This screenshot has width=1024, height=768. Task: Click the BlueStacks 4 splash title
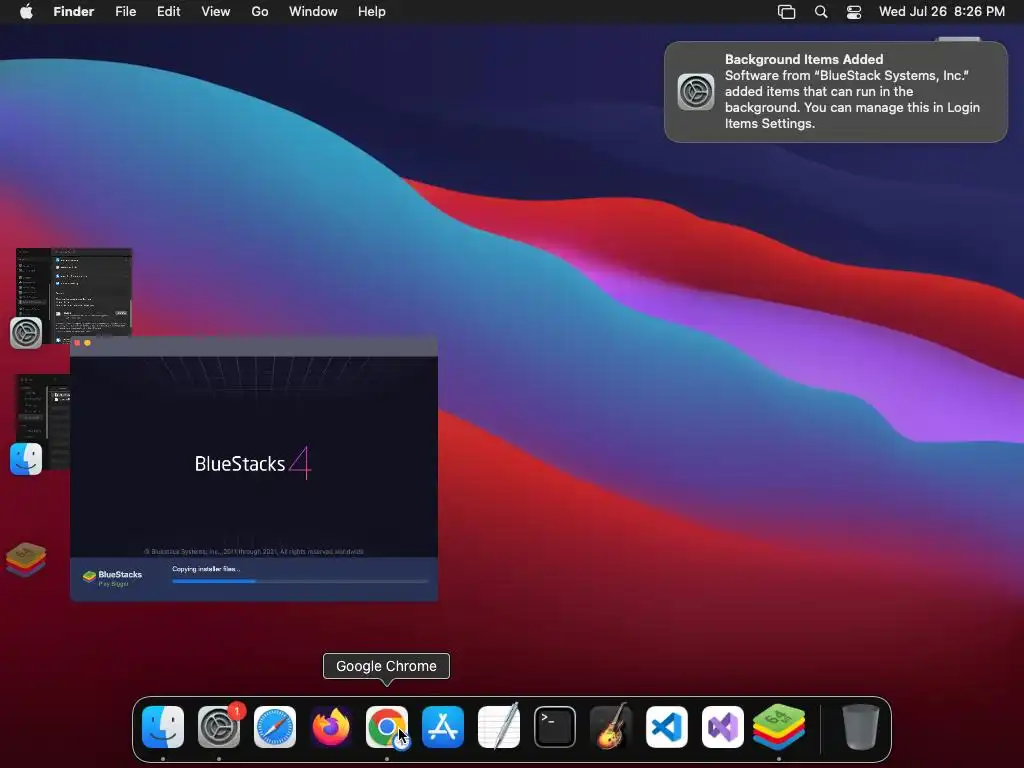click(253, 463)
